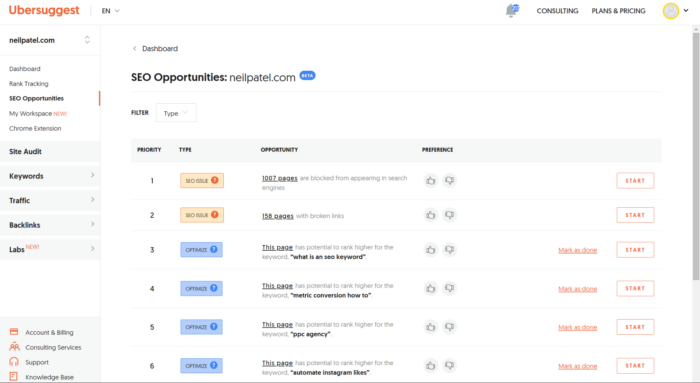
Task: Thumbs up the "metric conversion how to" opportunity
Action: pos(430,288)
